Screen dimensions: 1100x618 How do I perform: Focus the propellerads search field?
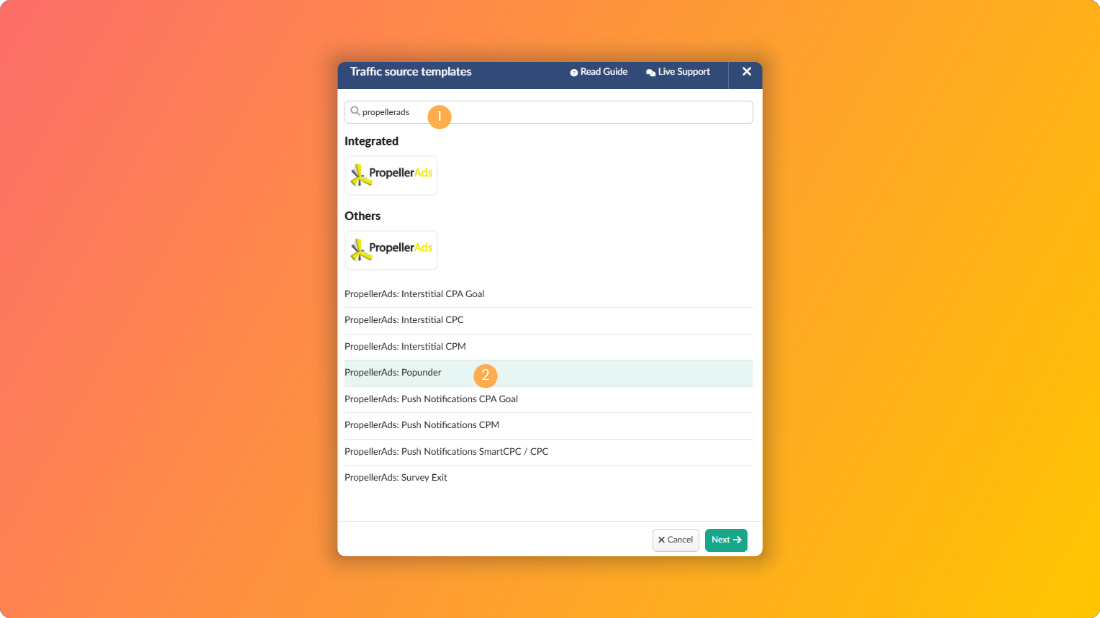548,112
